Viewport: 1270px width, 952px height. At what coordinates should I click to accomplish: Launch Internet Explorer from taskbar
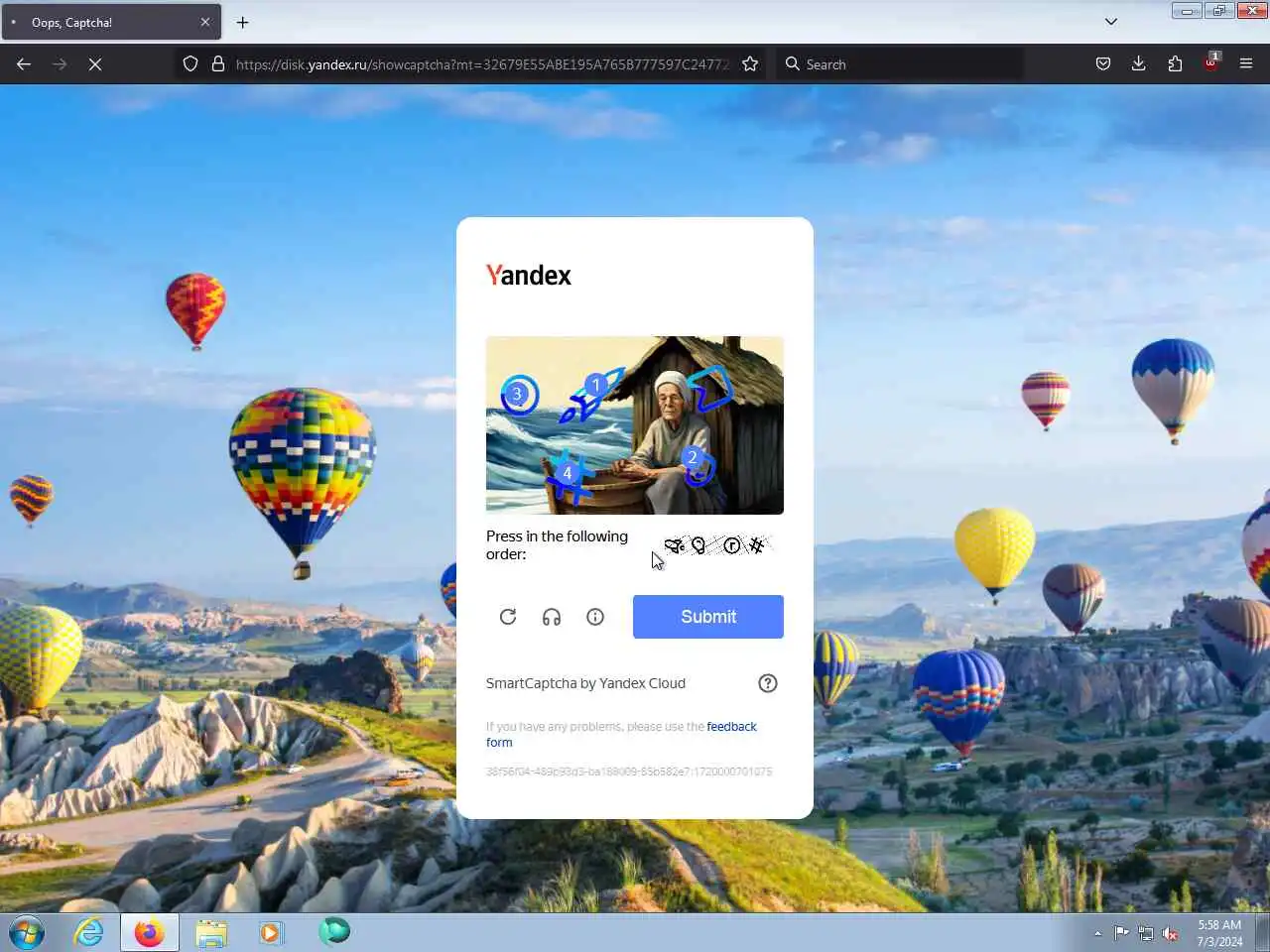point(89,932)
